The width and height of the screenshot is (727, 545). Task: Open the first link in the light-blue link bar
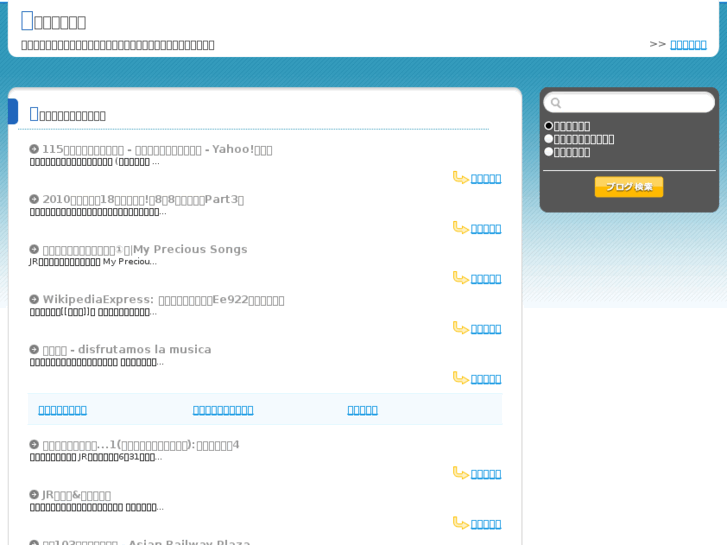[x=63, y=410]
